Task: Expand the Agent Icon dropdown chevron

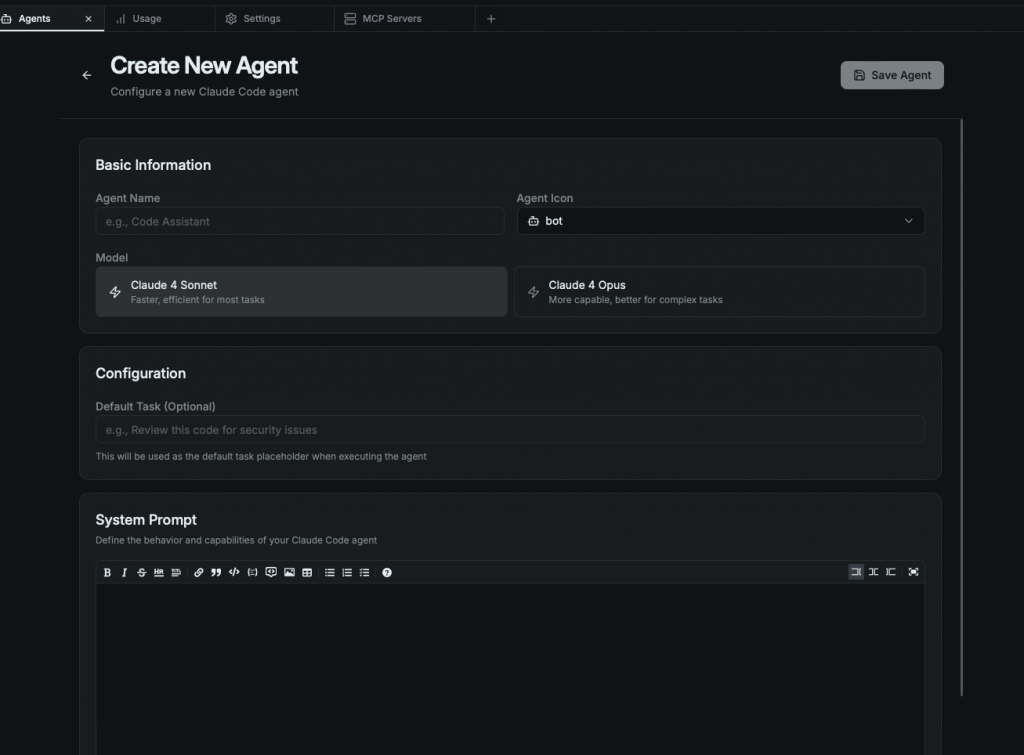Action: pyautogui.click(x=908, y=221)
